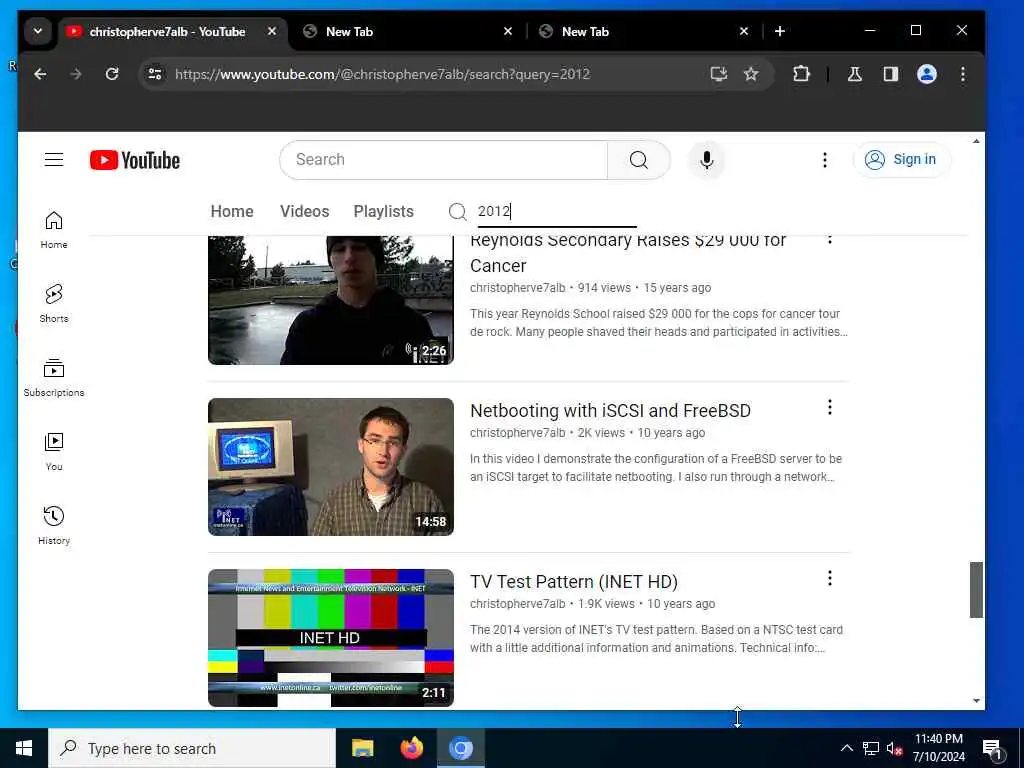This screenshot has height=768, width=1024.
Task: Switch to the second New Tab
Action: click(x=641, y=31)
